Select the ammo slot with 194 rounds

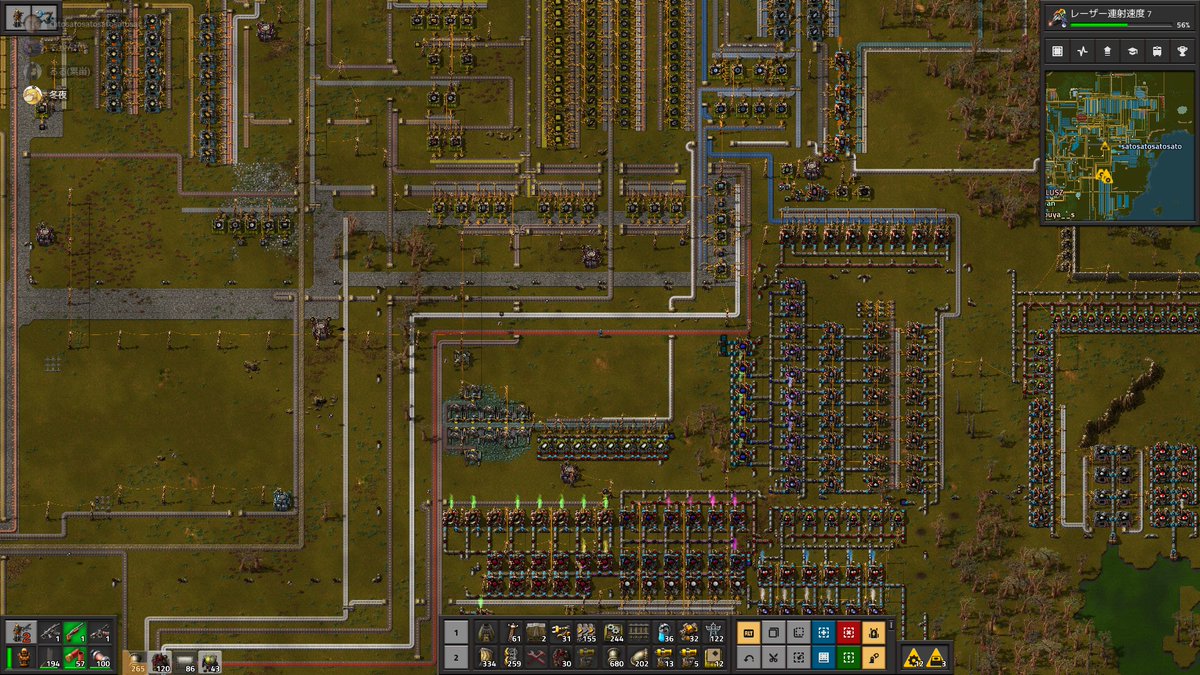(50, 657)
